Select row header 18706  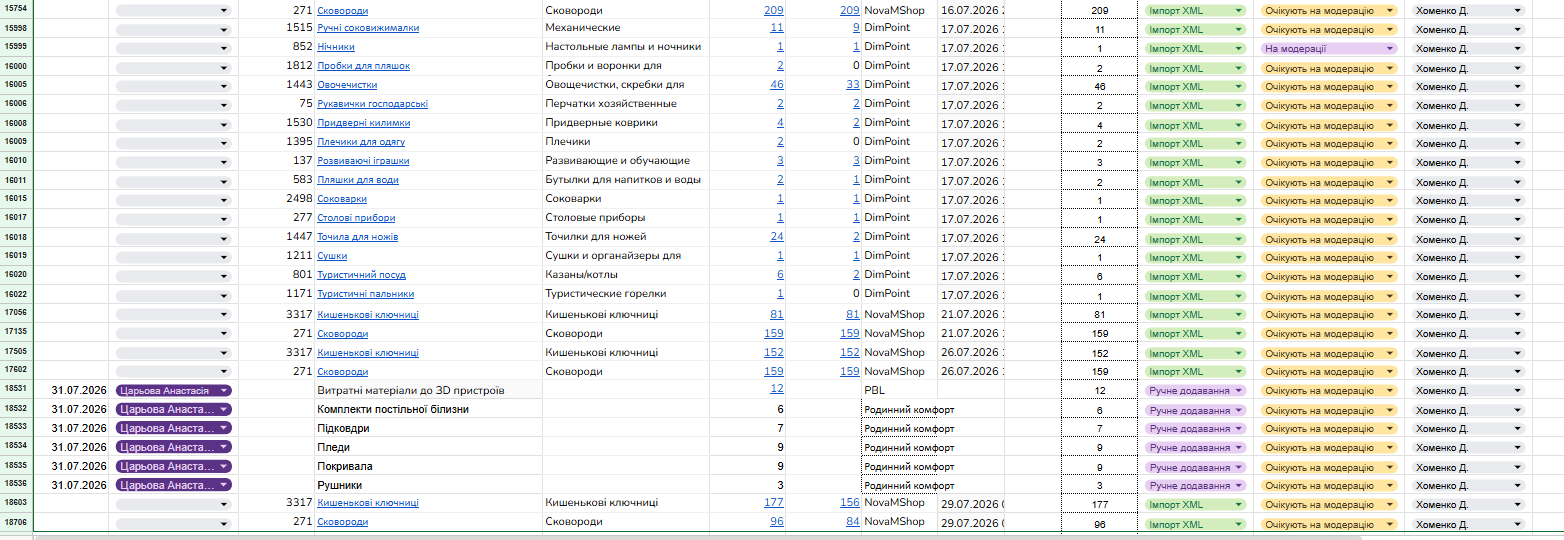16,523
